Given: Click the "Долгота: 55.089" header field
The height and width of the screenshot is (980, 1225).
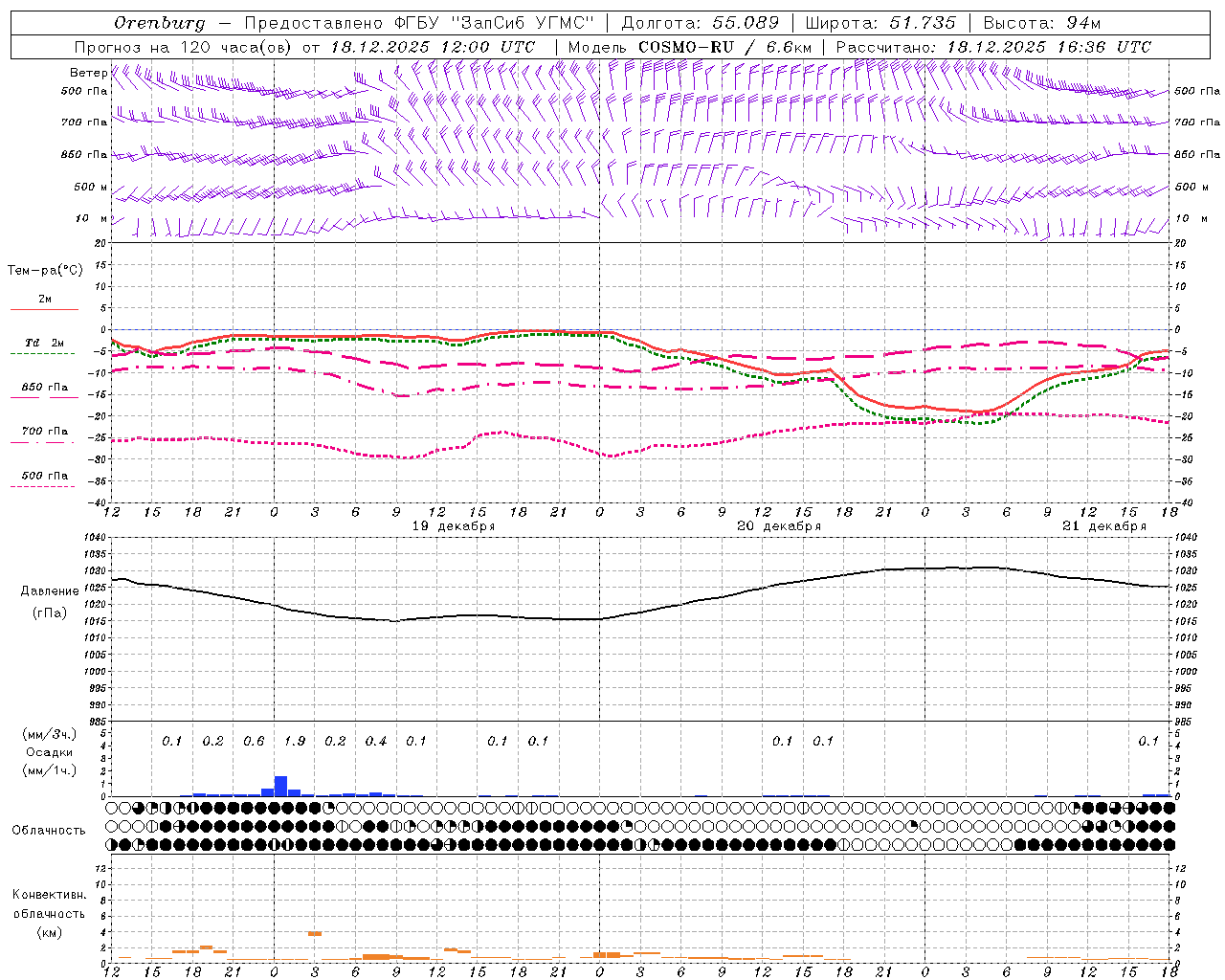Looking at the screenshot, I should coord(701,23).
